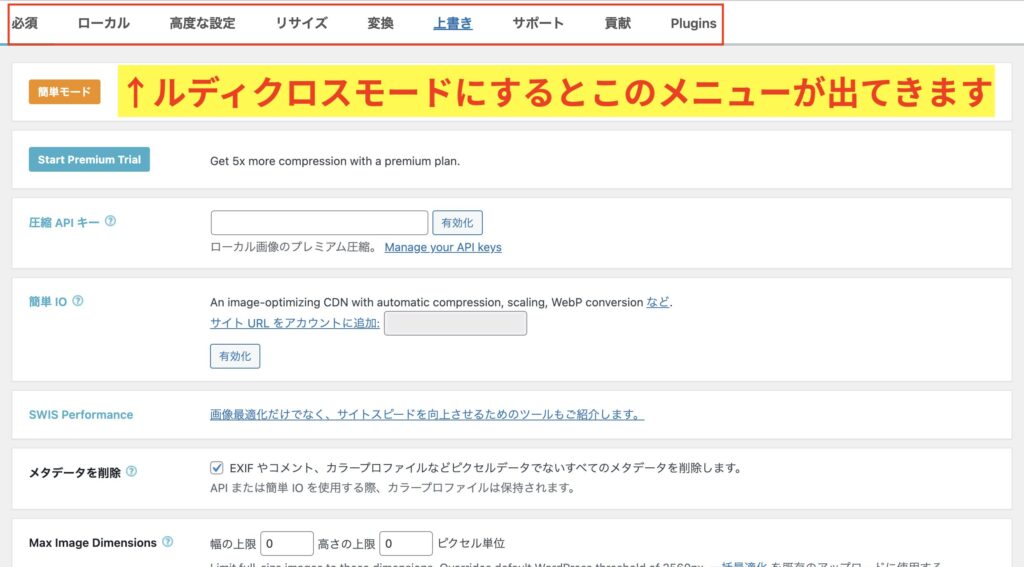Open help icon next to メタデータを削除
This screenshot has width=1024, height=567.
[x=132, y=472]
